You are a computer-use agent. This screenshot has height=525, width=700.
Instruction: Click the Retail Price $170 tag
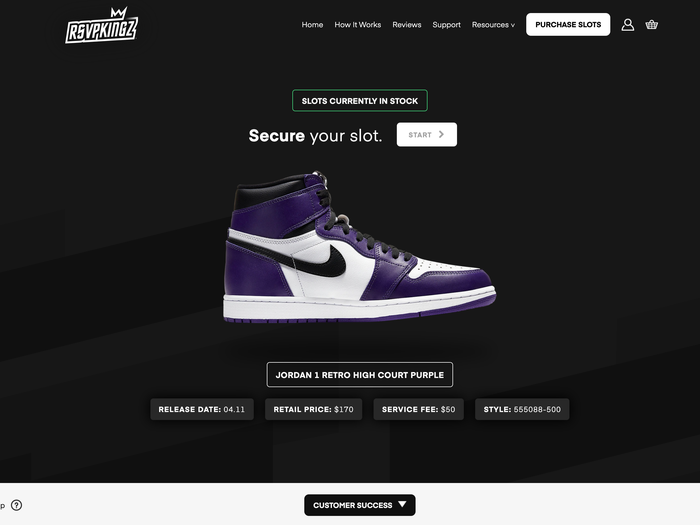coord(313,409)
